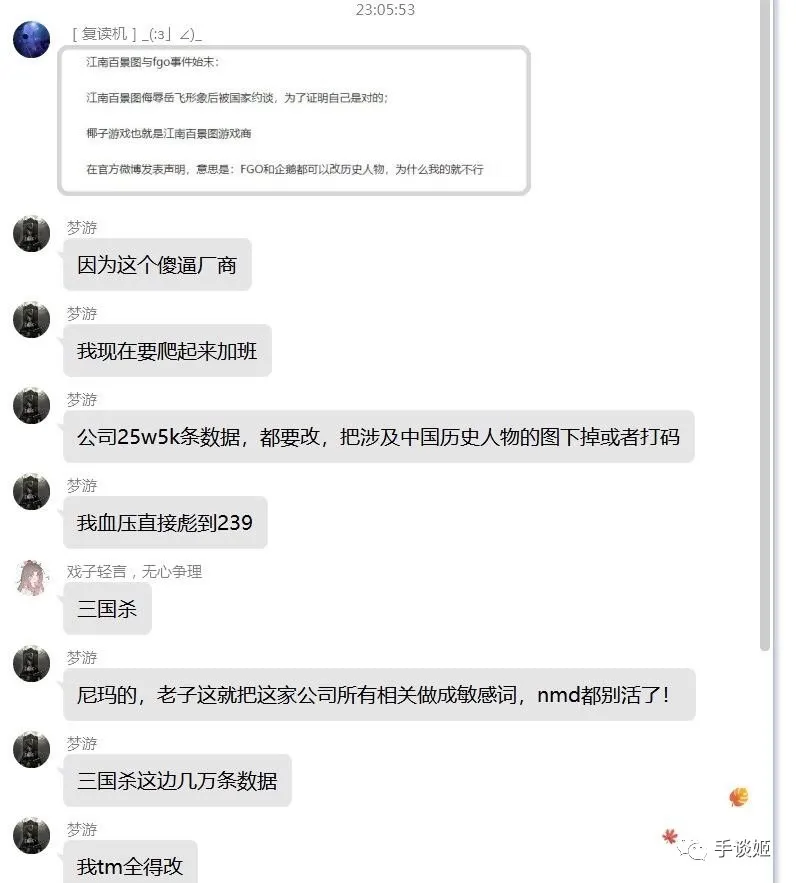Viewport: 796px width, 883px height.
Task: Select the 公司25w5k条数据 message bubble
Action: tap(379, 437)
